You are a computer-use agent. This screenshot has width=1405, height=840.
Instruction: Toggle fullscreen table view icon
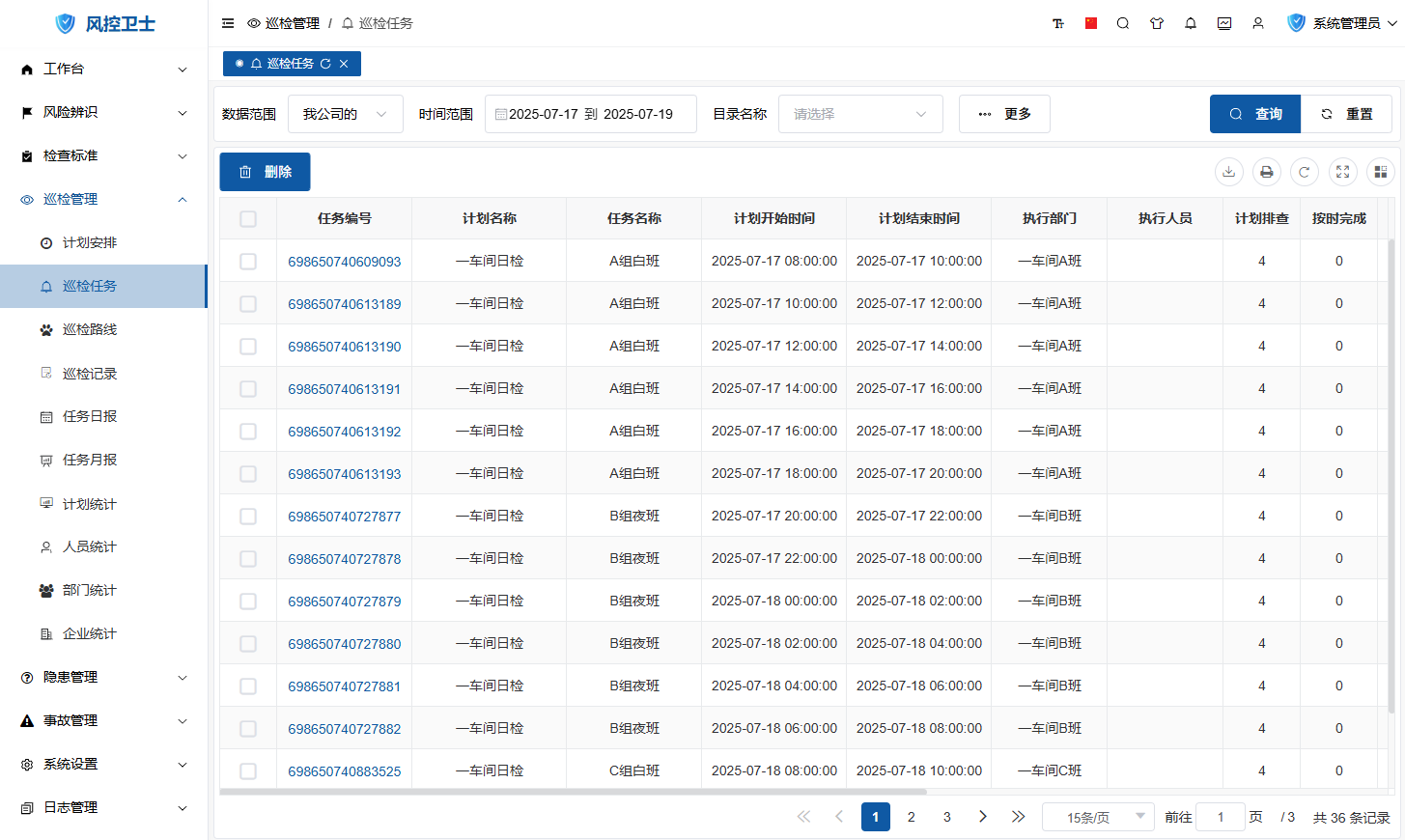pyautogui.click(x=1342, y=172)
